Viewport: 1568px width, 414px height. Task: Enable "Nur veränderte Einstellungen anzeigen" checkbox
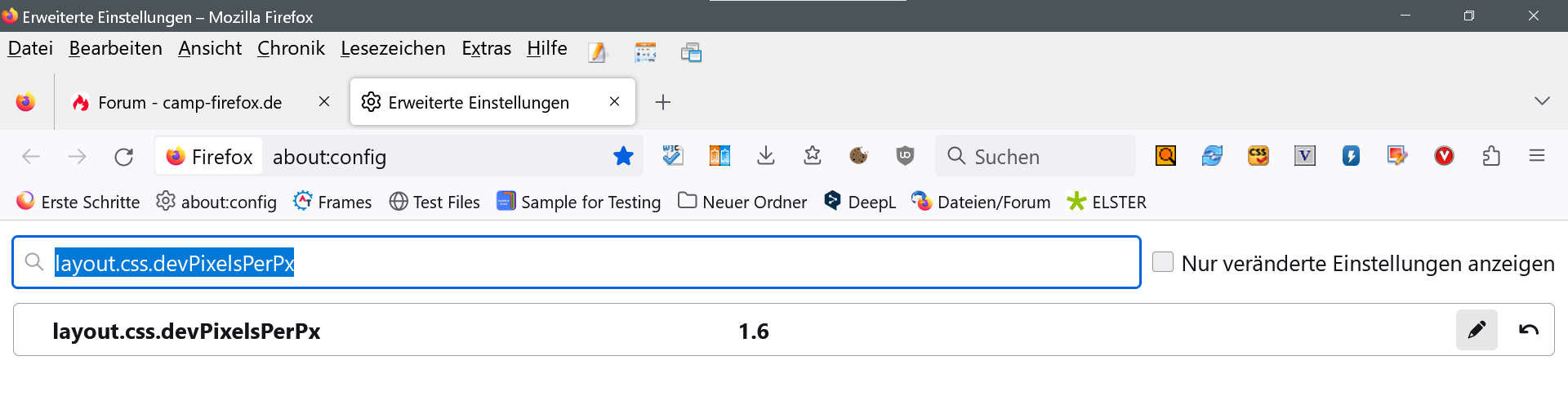1163,262
